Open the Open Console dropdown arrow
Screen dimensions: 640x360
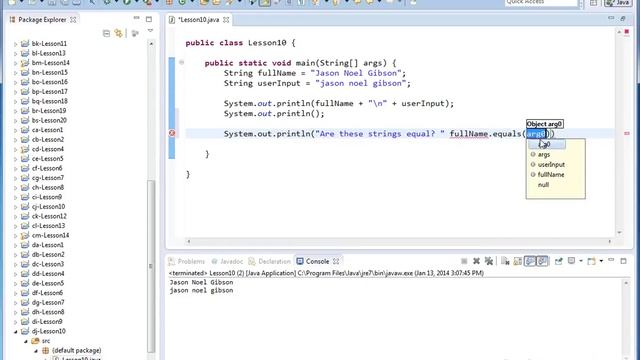click(x=601, y=261)
